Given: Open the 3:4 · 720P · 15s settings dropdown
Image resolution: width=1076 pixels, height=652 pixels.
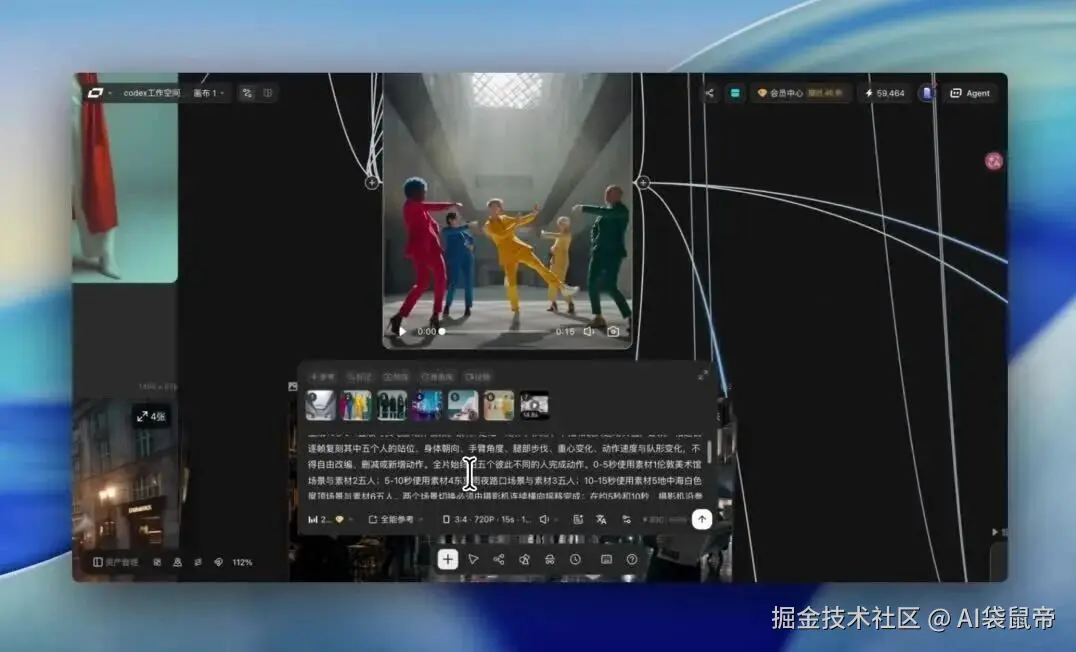Looking at the screenshot, I should click(x=489, y=520).
